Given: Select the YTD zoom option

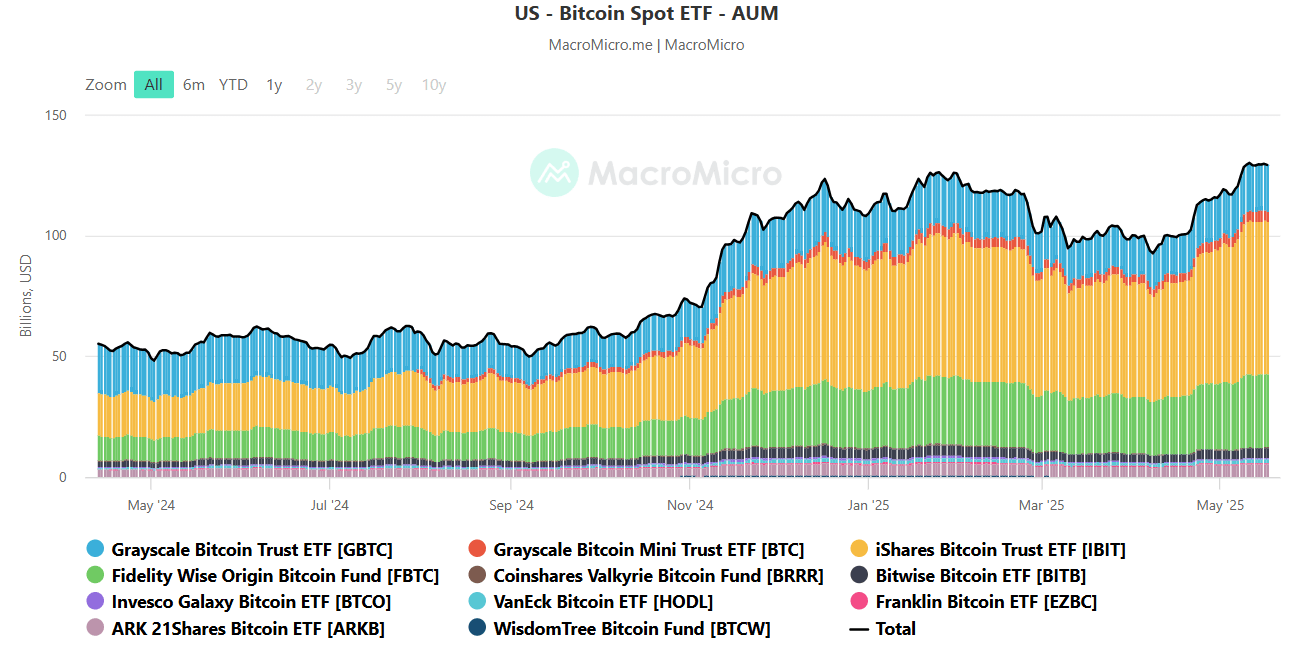Looking at the screenshot, I should pos(233,85).
